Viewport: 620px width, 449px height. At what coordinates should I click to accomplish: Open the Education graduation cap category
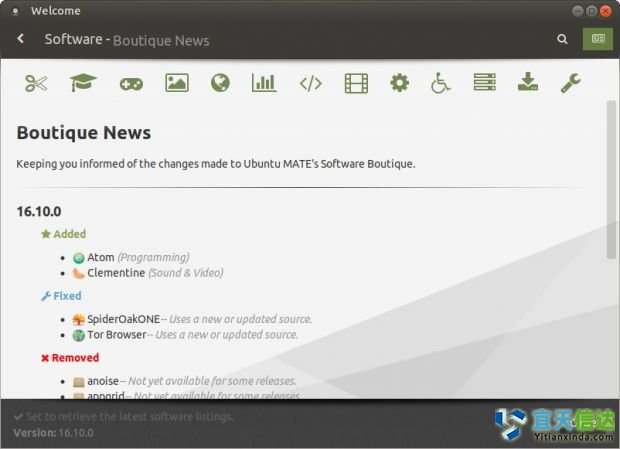pos(84,84)
